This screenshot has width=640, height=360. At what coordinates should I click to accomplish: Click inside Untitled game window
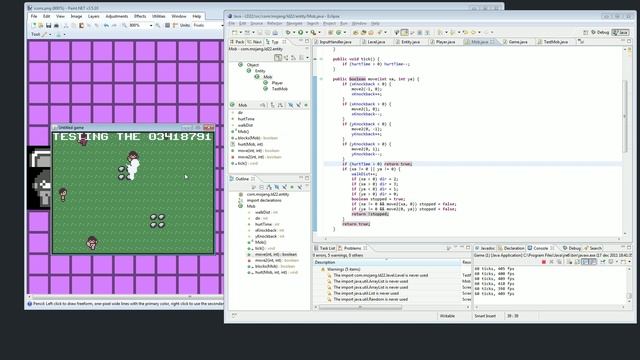(133, 192)
